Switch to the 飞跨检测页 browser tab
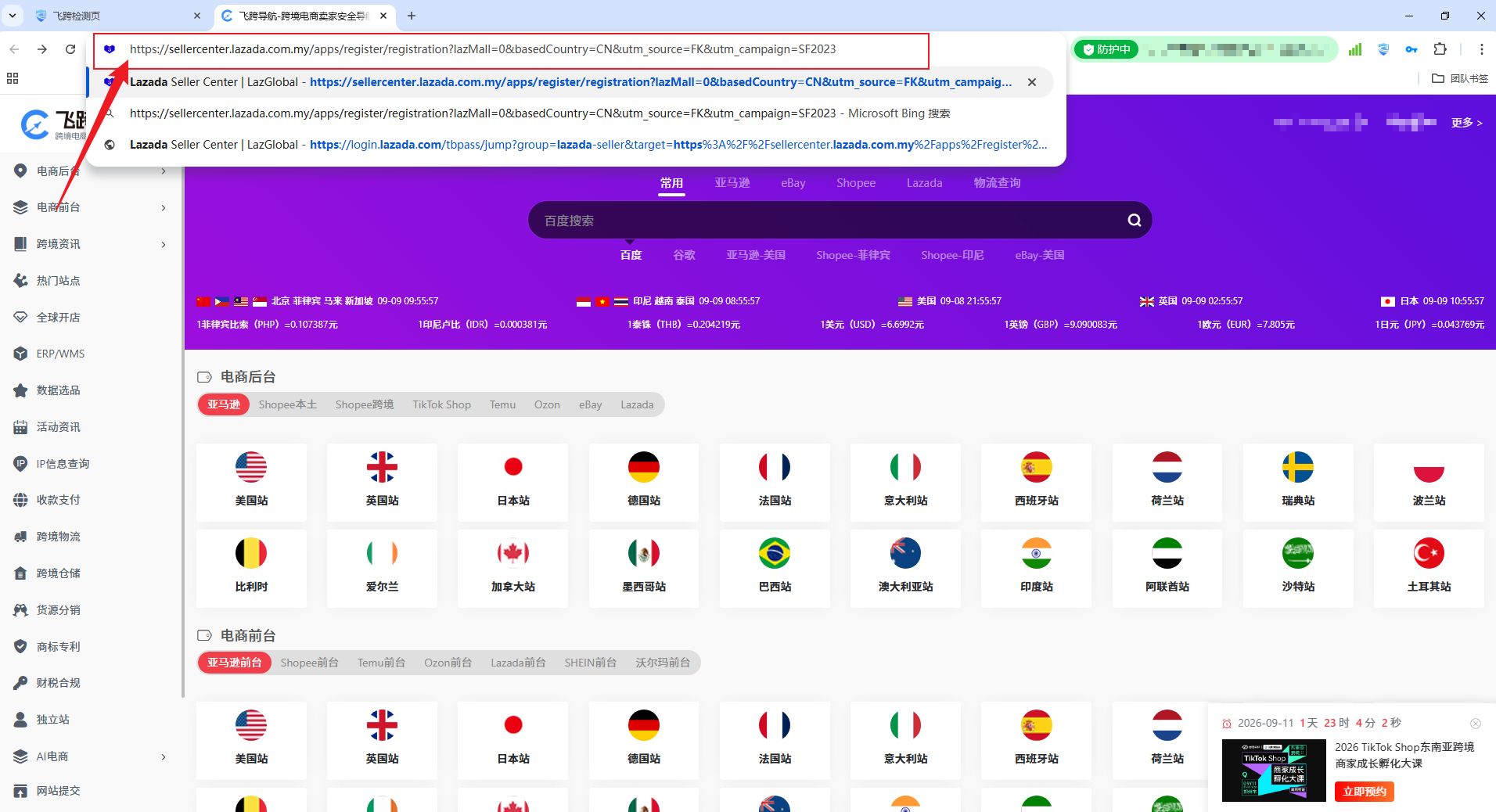This screenshot has height=812, width=1496. (117, 16)
